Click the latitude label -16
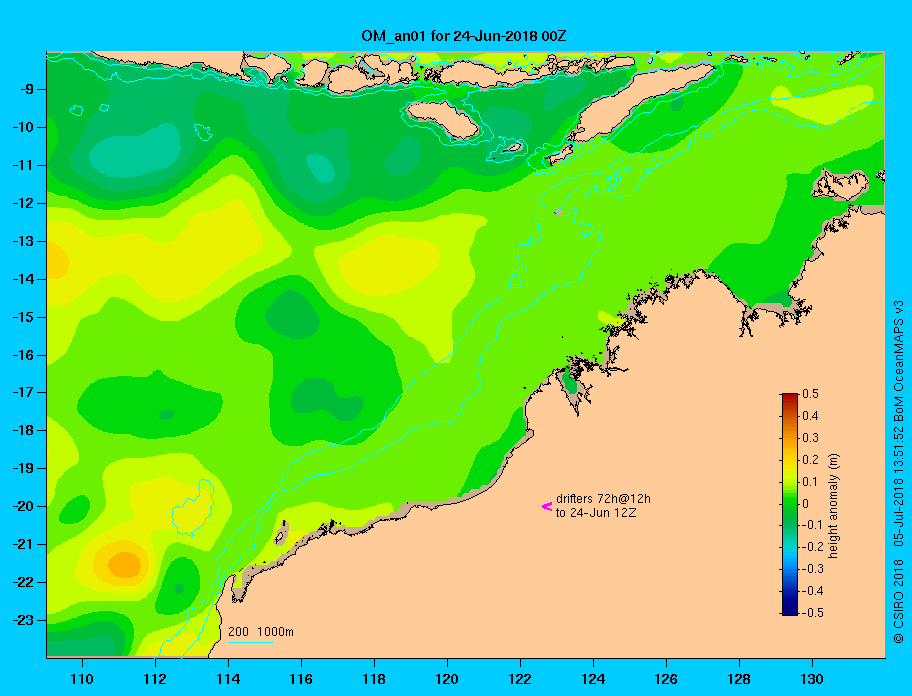Screen dimensions: 912x696 tap(24, 355)
